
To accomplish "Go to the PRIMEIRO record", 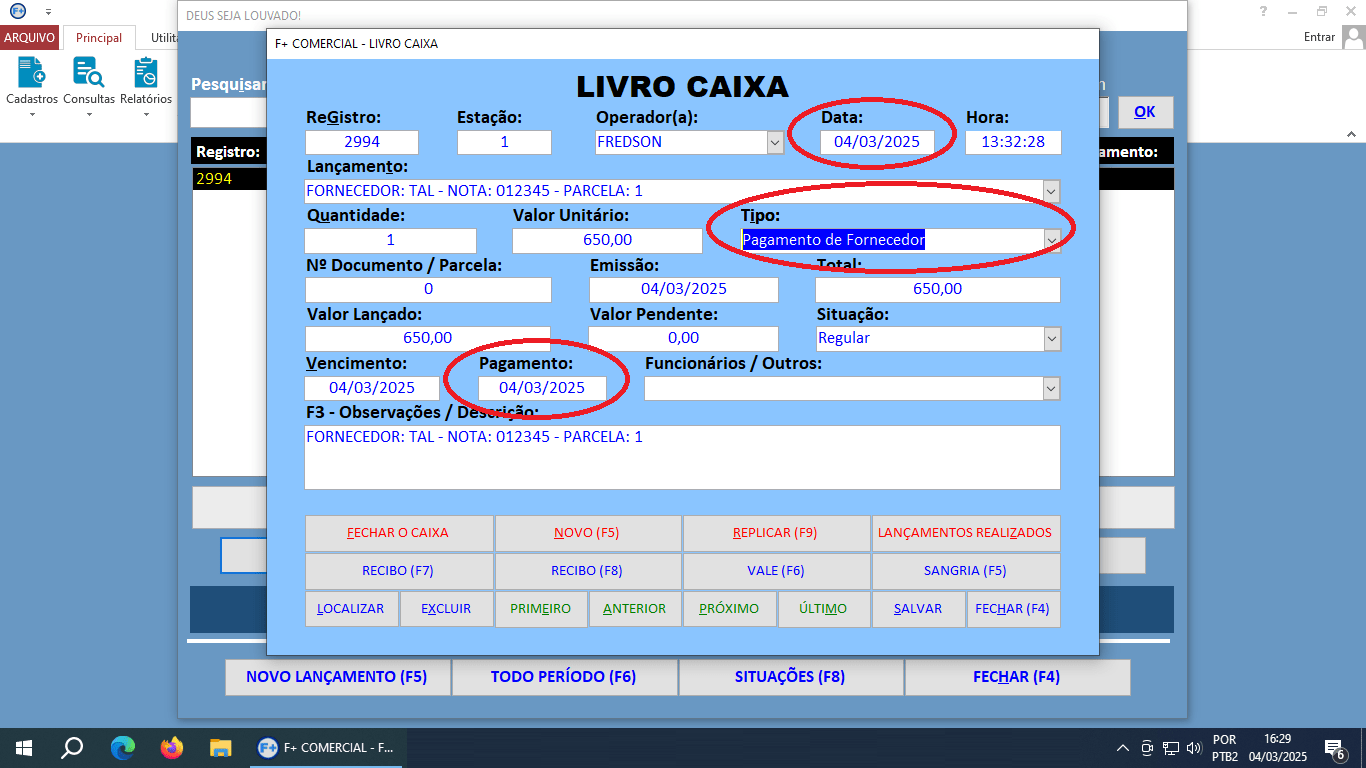I will click(541, 609).
